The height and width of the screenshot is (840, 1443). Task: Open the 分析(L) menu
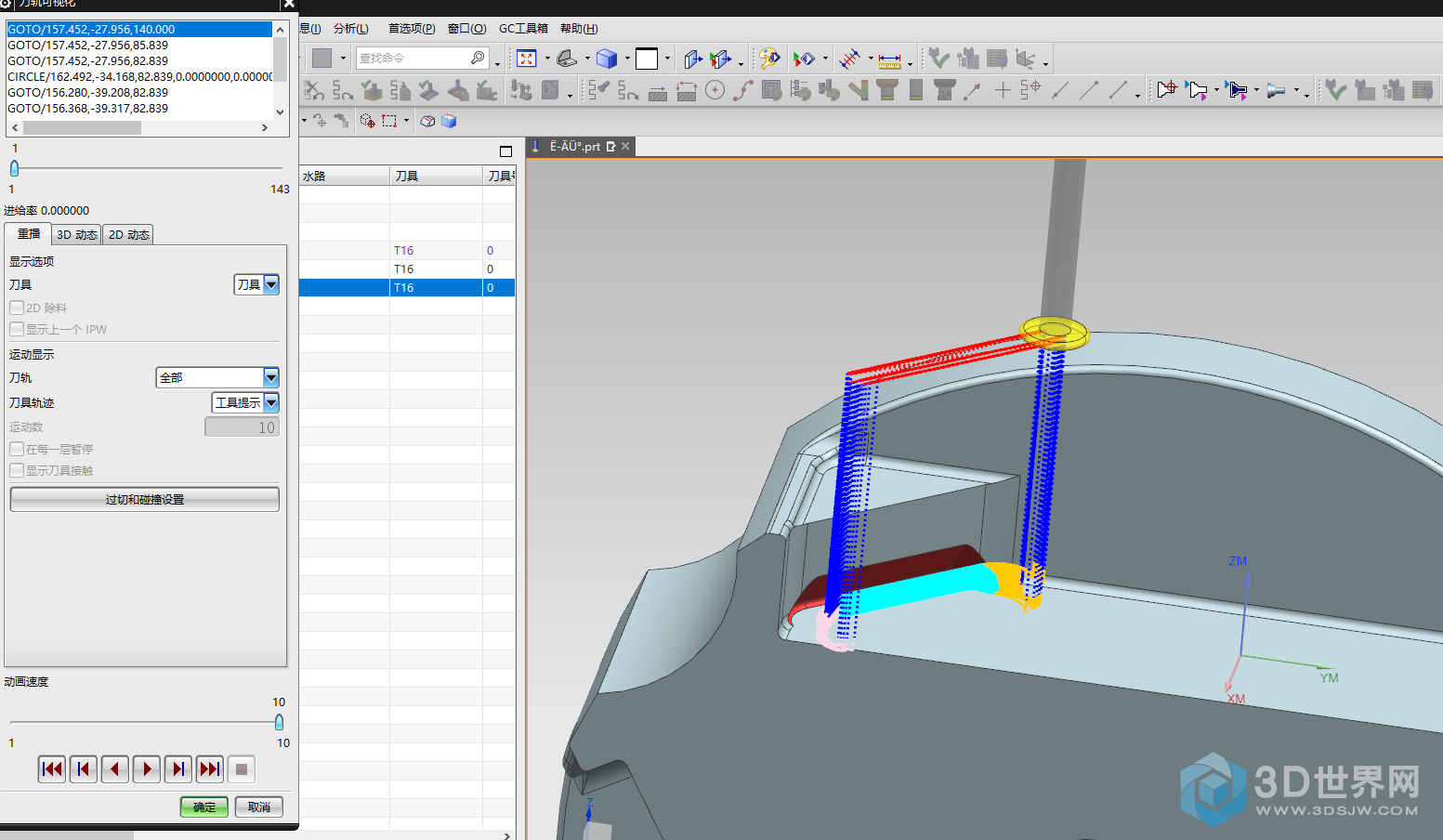[x=351, y=29]
